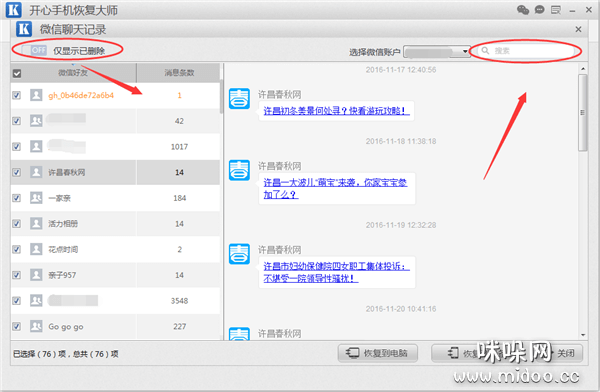600x392 pixels.
Task: Open the 选择微信账户 dropdown
Action: [437, 51]
